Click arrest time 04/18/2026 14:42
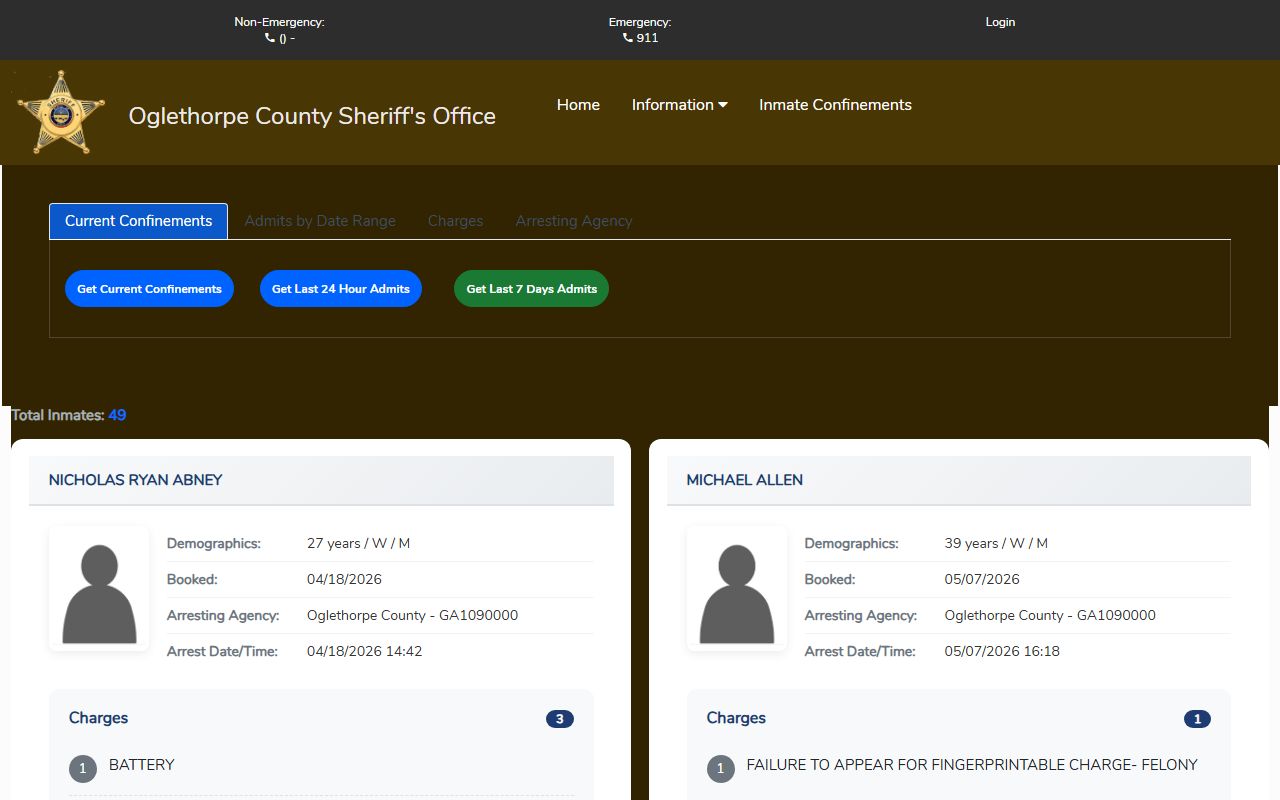 click(x=365, y=652)
